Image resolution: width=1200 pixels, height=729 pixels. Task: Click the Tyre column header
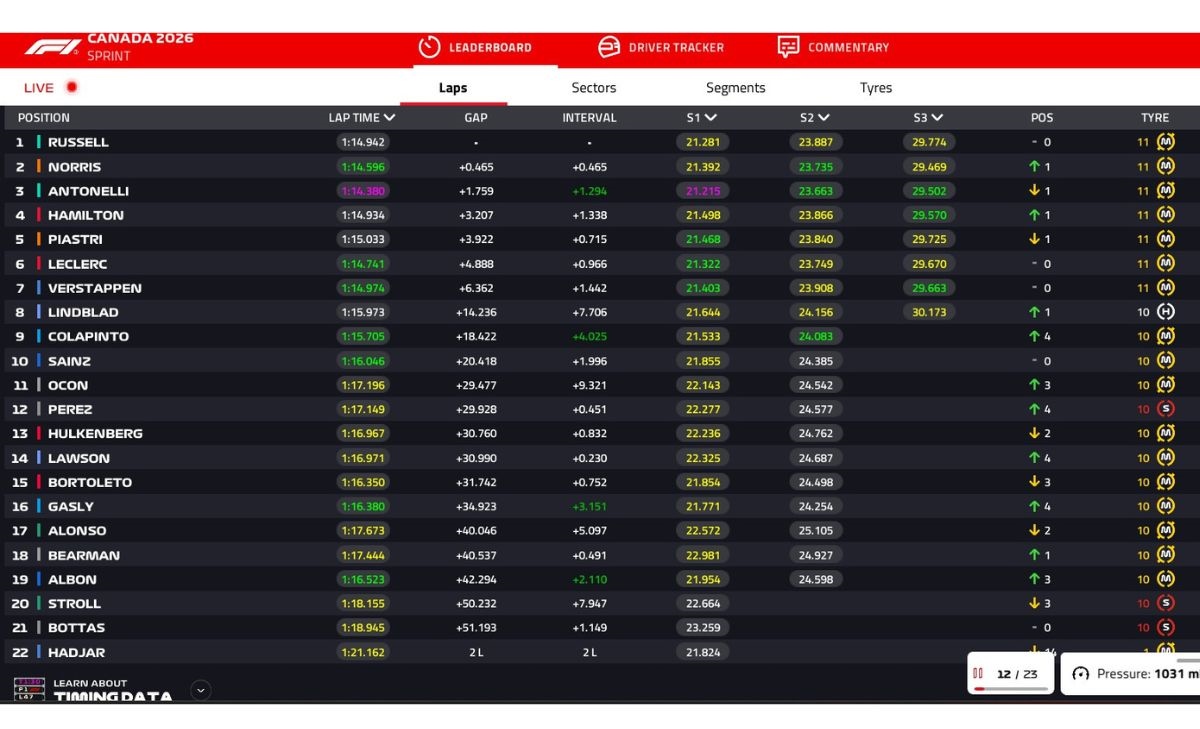1155,118
